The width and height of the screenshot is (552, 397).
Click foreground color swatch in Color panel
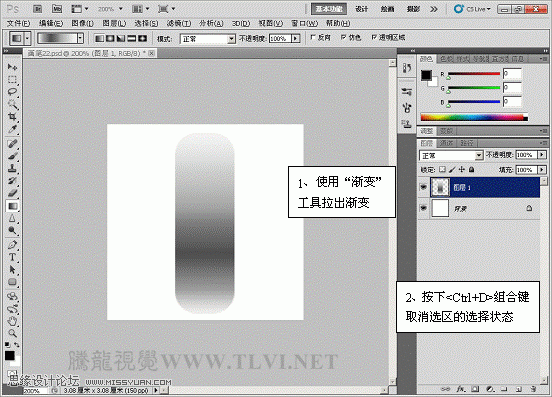click(426, 75)
